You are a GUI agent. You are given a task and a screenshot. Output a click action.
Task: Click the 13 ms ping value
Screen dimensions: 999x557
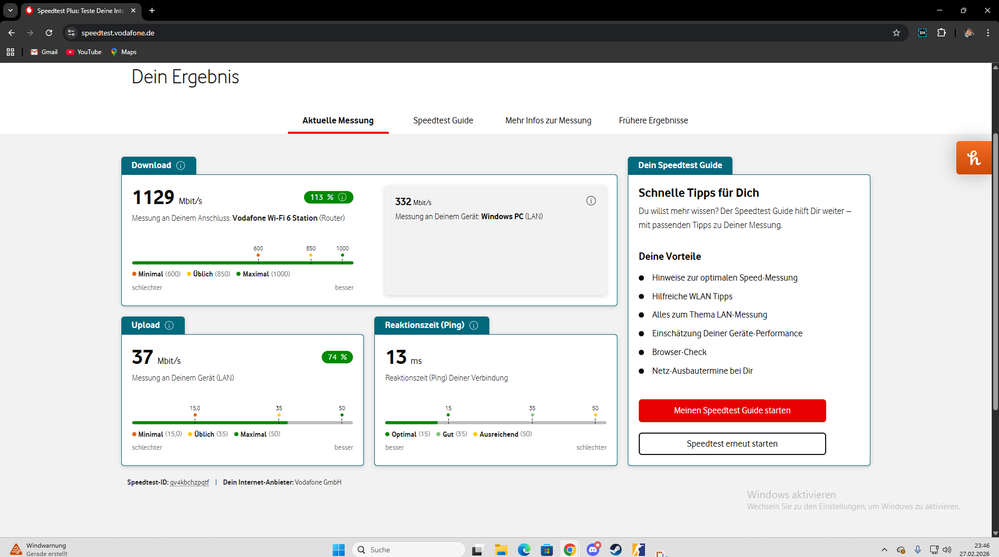(x=403, y=358)
